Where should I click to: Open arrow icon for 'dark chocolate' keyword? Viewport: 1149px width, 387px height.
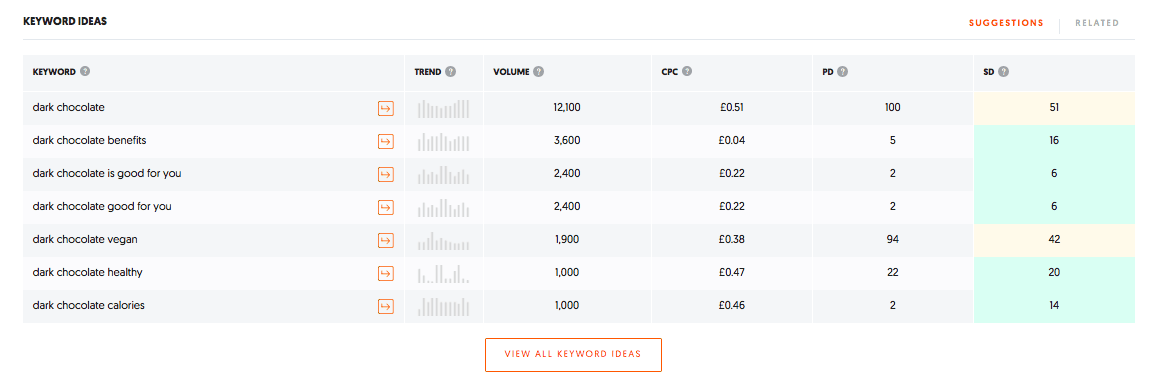pos(385,108)
